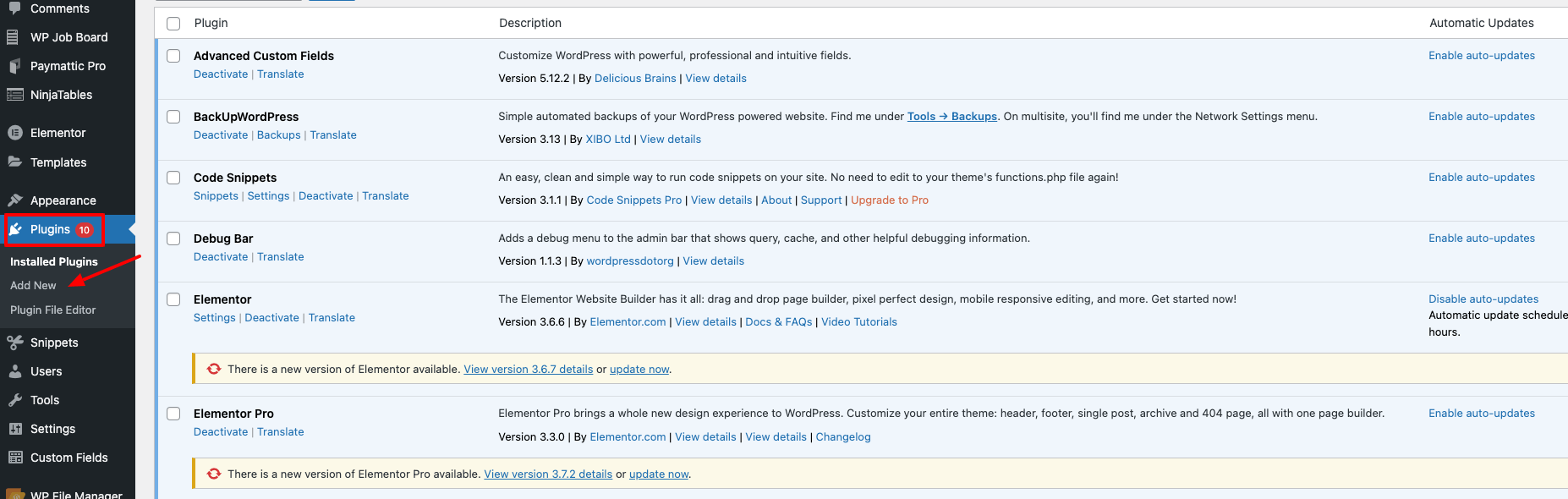Click the Comments speech bubble icon
Image resolution: width=1568 pixels, height=499 pixels.
(x=14, y=8)
